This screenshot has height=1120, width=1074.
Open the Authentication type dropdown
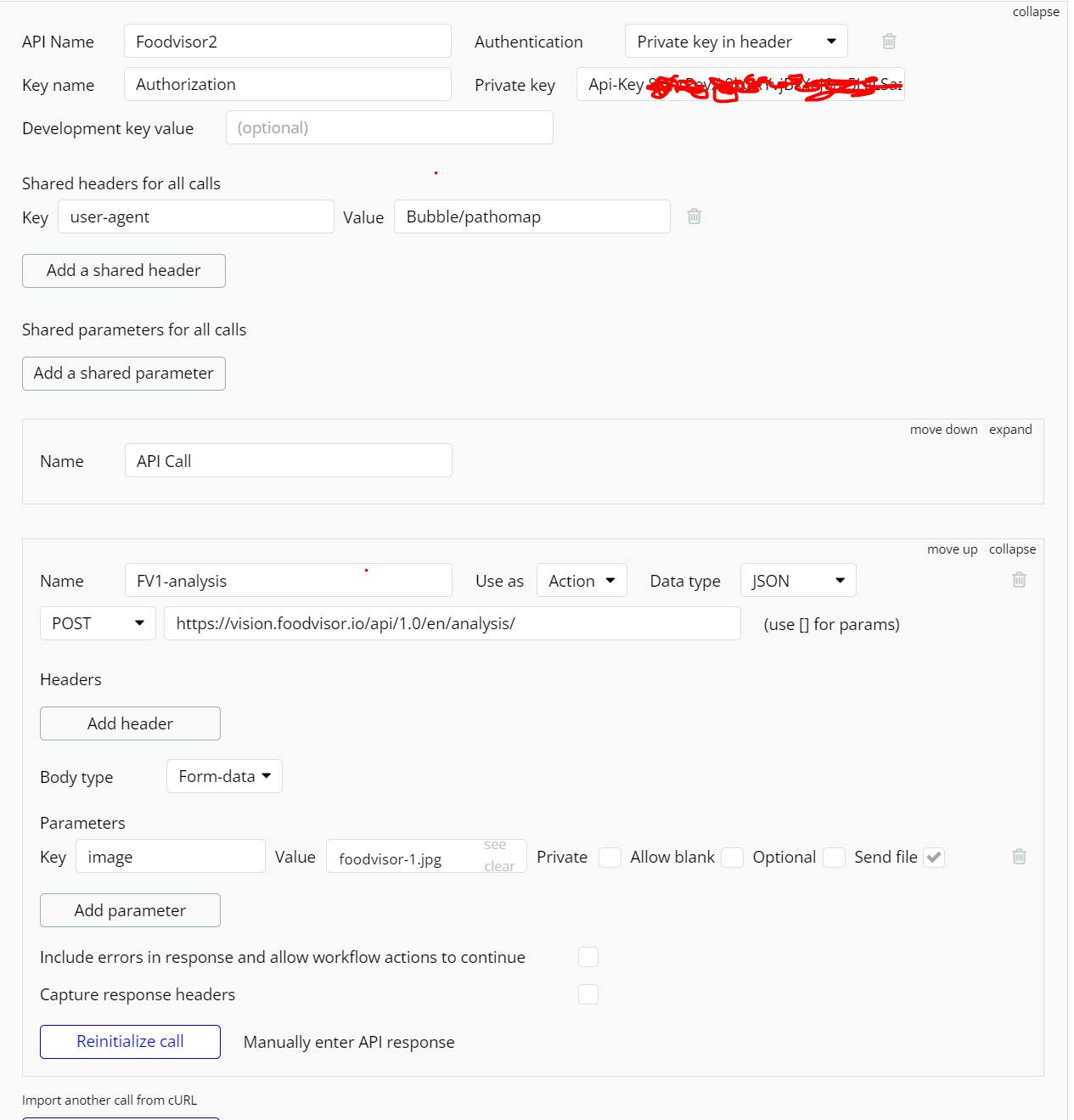[735, 42]
